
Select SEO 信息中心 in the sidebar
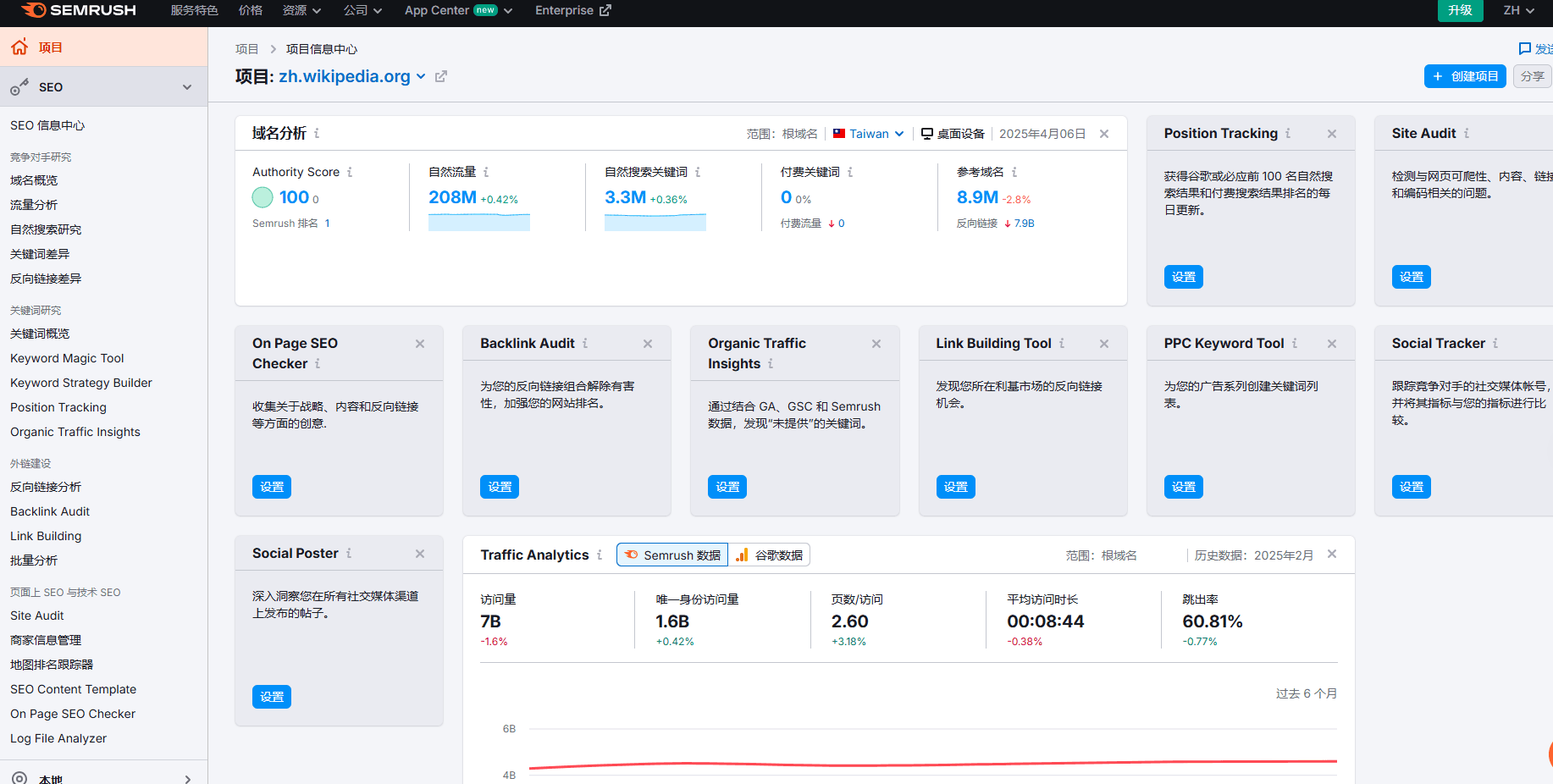point(47,125)
